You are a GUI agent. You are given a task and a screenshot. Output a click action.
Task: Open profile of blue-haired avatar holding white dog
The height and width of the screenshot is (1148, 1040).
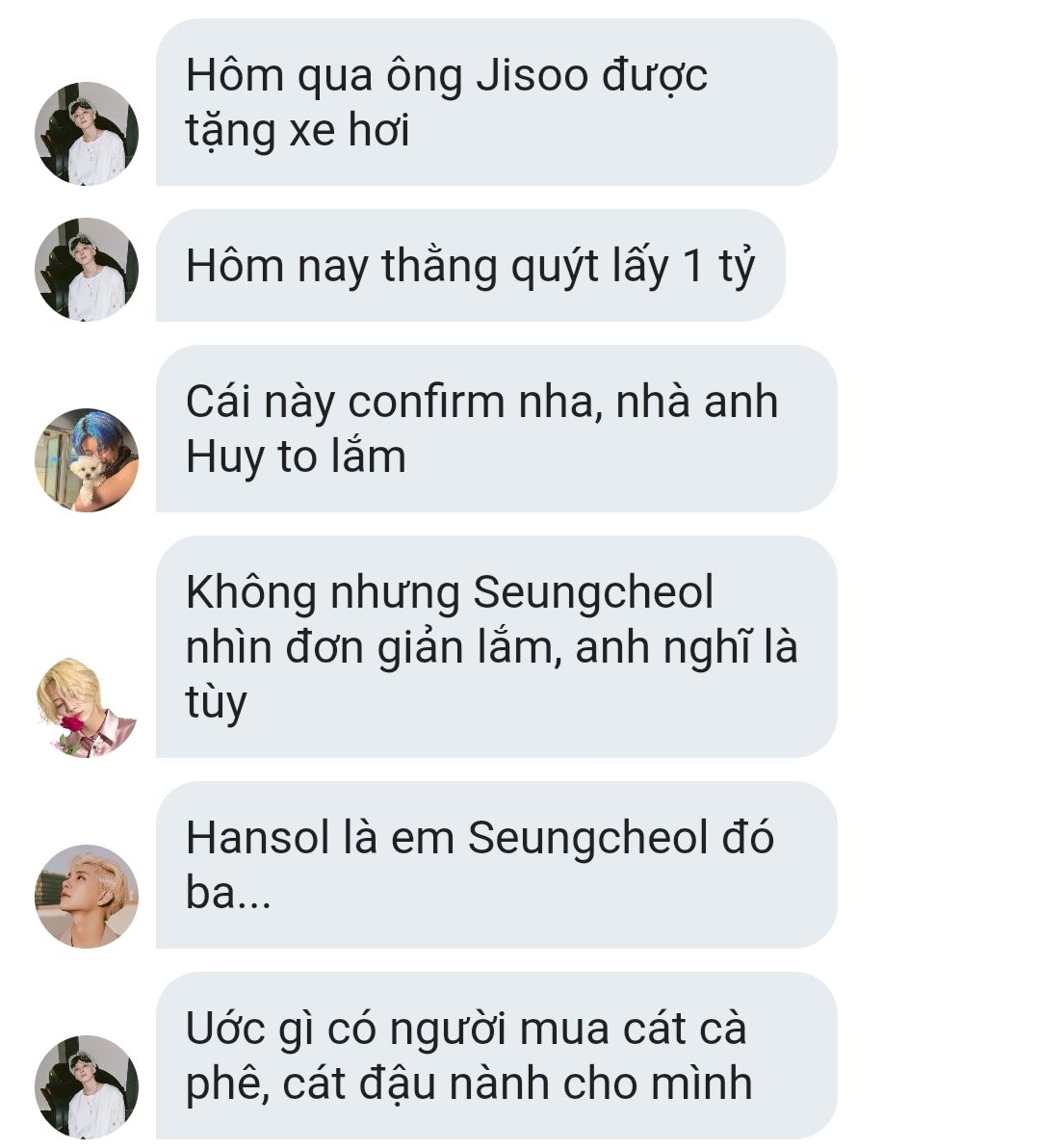point(87,459)
